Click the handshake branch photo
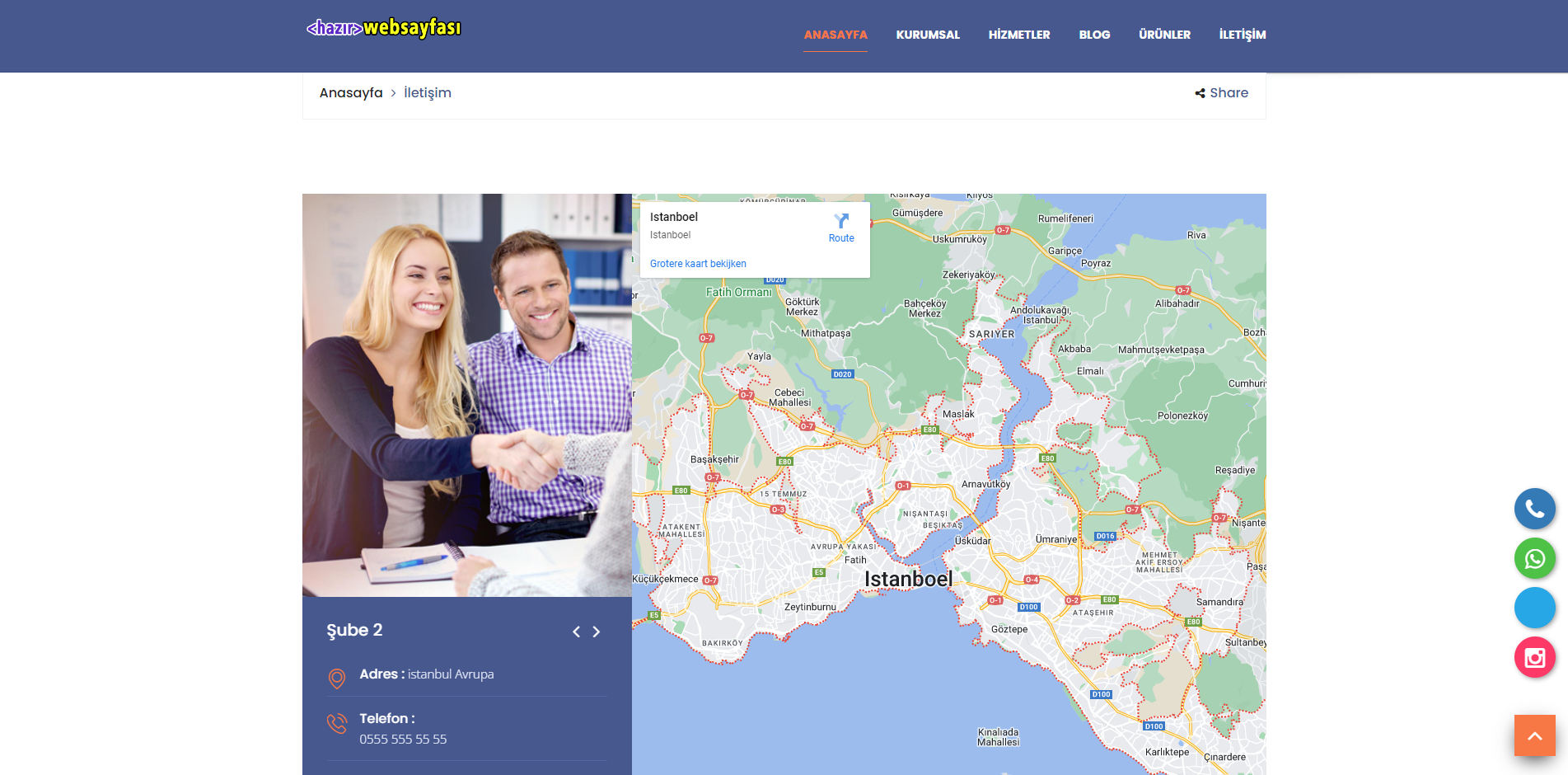1568x775 pixels. click(466, 395)
